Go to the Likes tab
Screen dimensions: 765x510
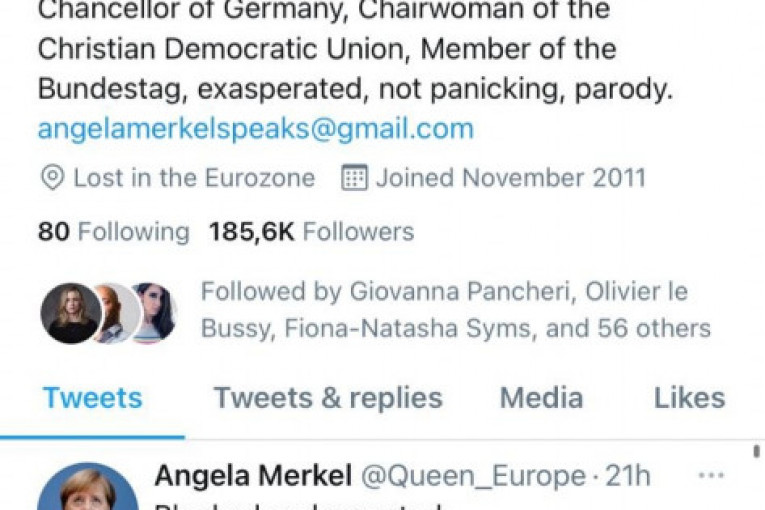[689, 398]
